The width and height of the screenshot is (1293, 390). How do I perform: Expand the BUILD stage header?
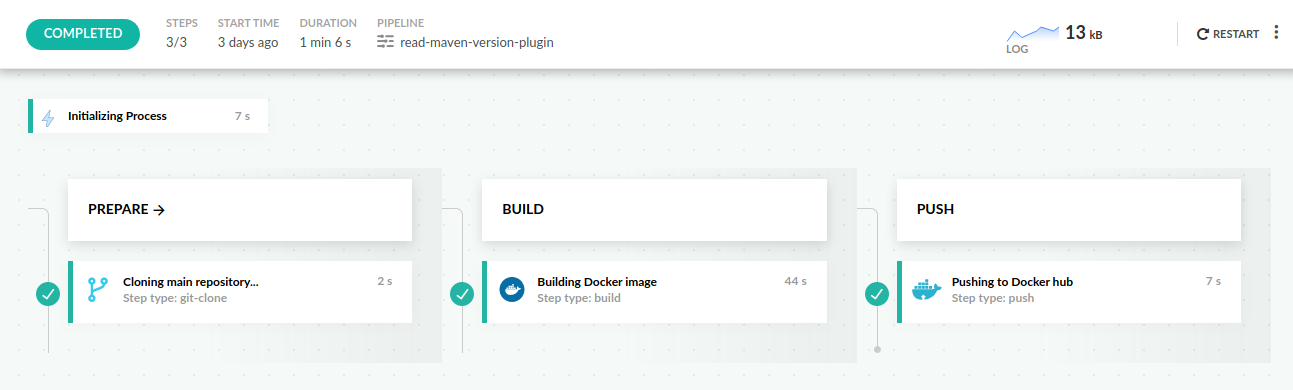[x=654, y=210]
